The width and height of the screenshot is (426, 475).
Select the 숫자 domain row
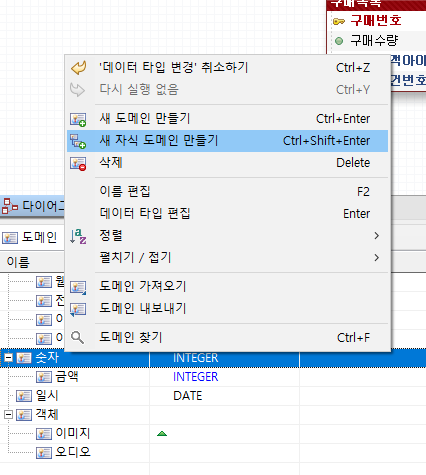click(213, 358)
